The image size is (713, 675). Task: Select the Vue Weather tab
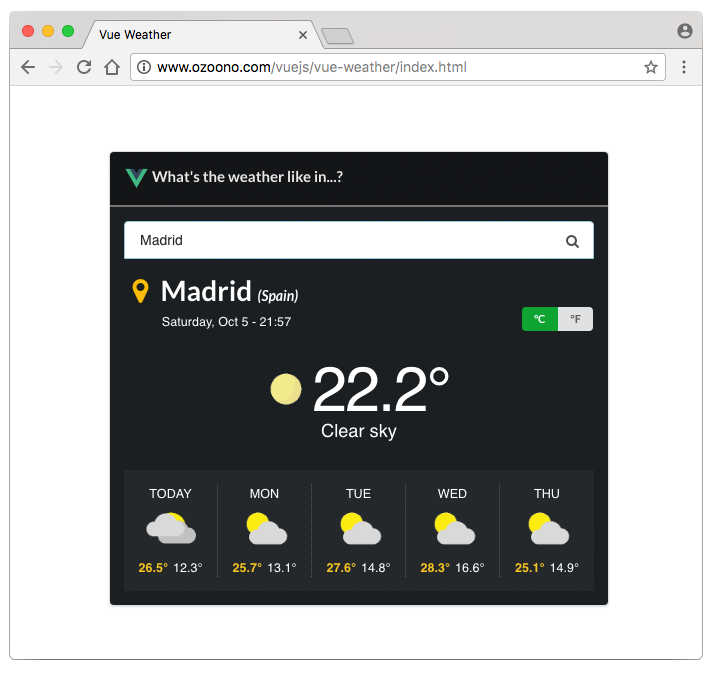(x=202, y=35)
